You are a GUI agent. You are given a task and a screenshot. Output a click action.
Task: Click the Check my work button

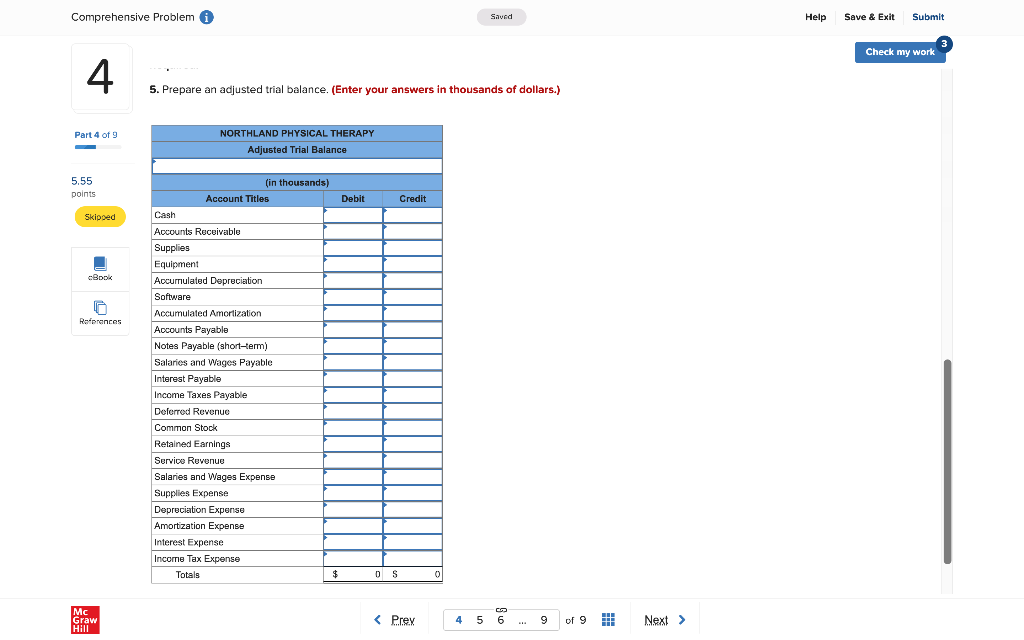[x=899, y=52]
